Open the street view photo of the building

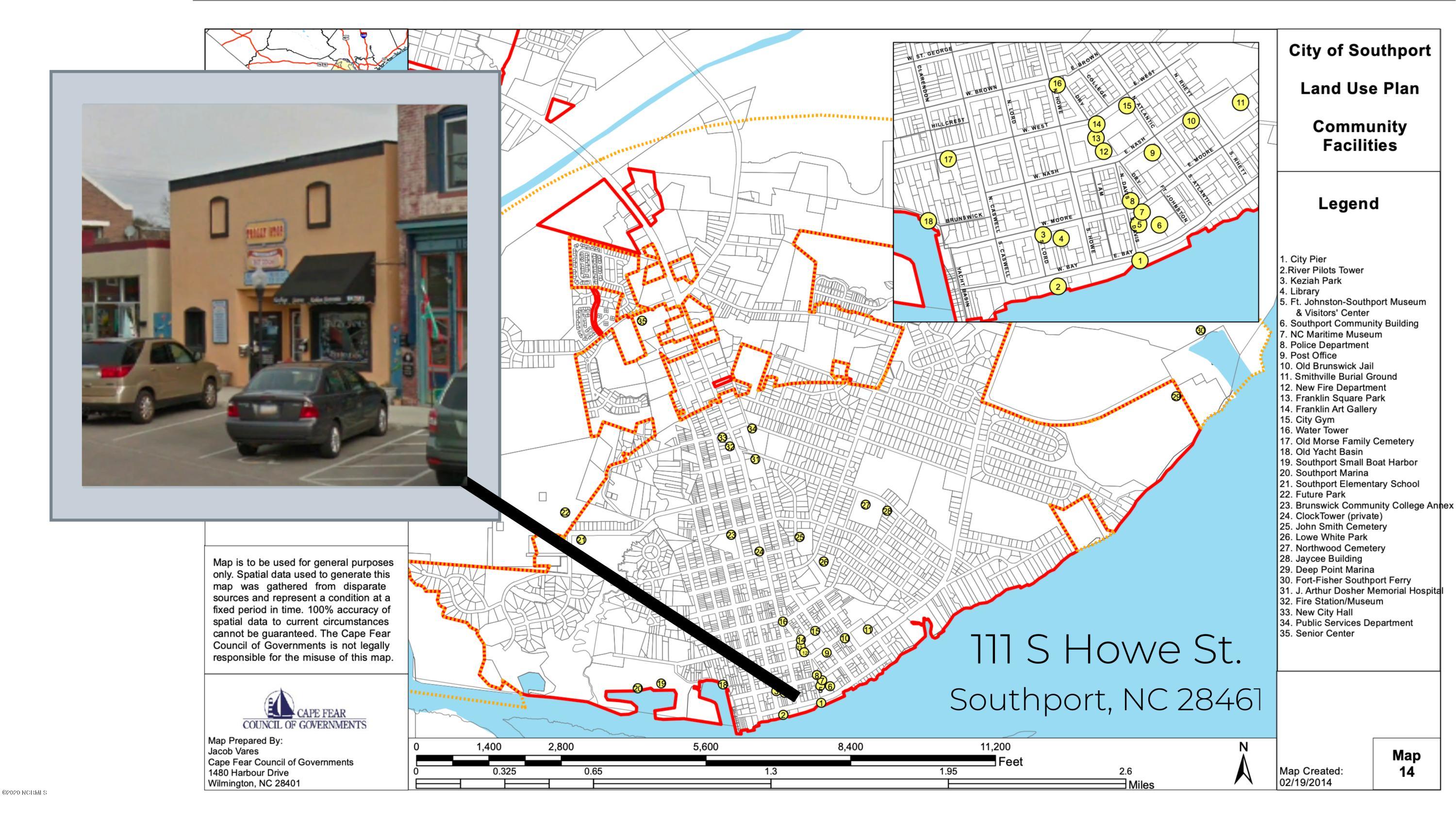[x=275, y=295]
